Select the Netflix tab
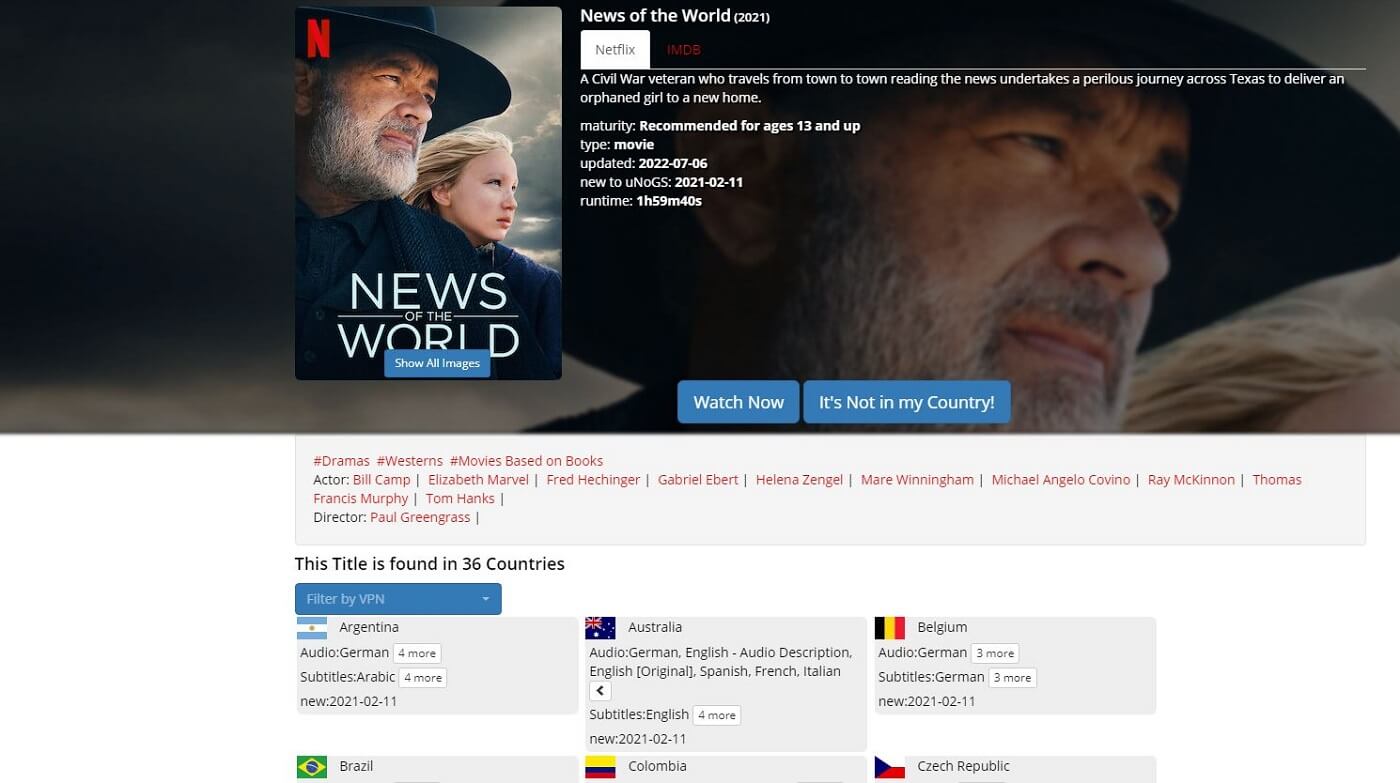1400x783 pixels. click(615, 49)
